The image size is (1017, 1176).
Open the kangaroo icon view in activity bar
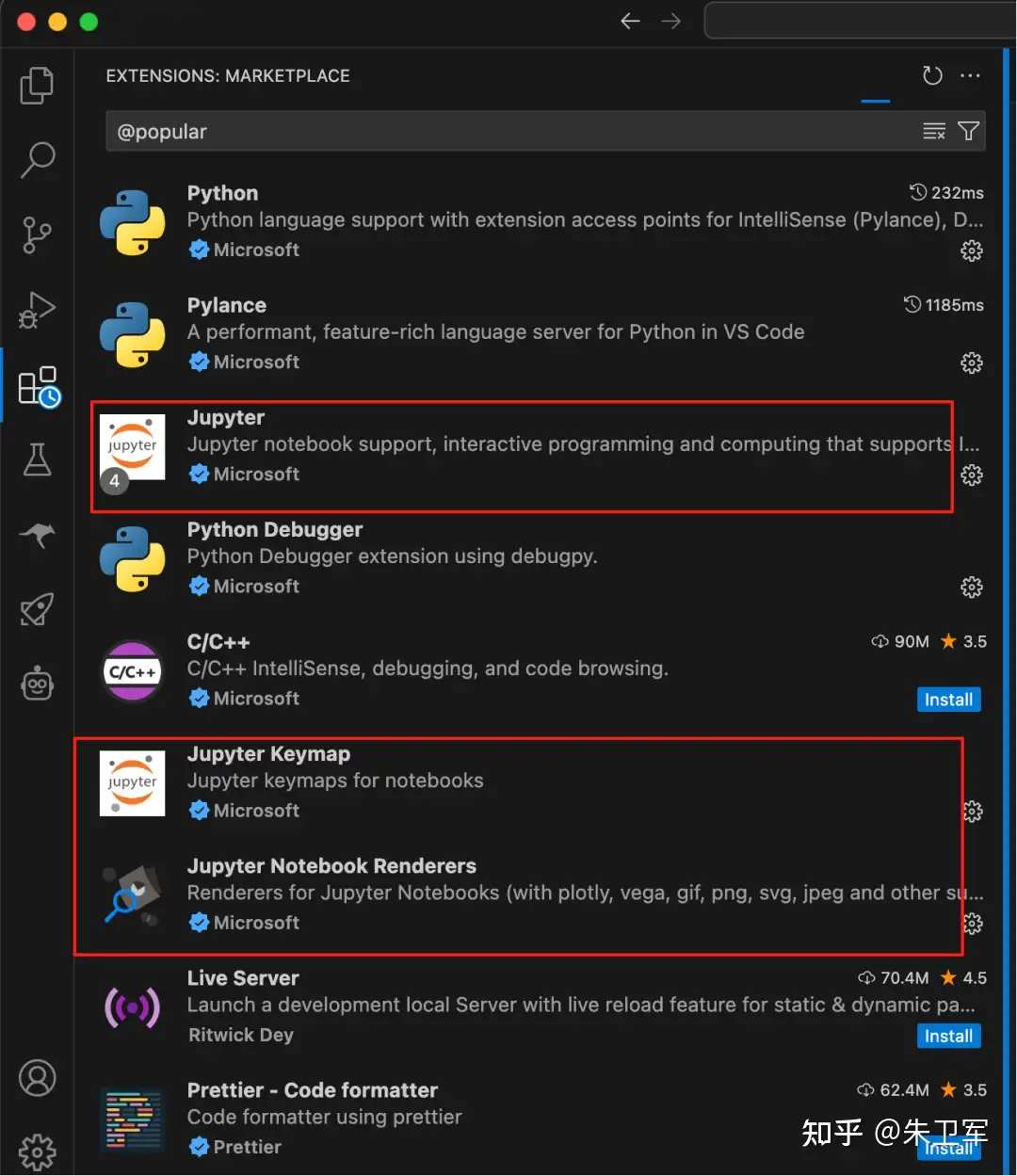[38, 534]
